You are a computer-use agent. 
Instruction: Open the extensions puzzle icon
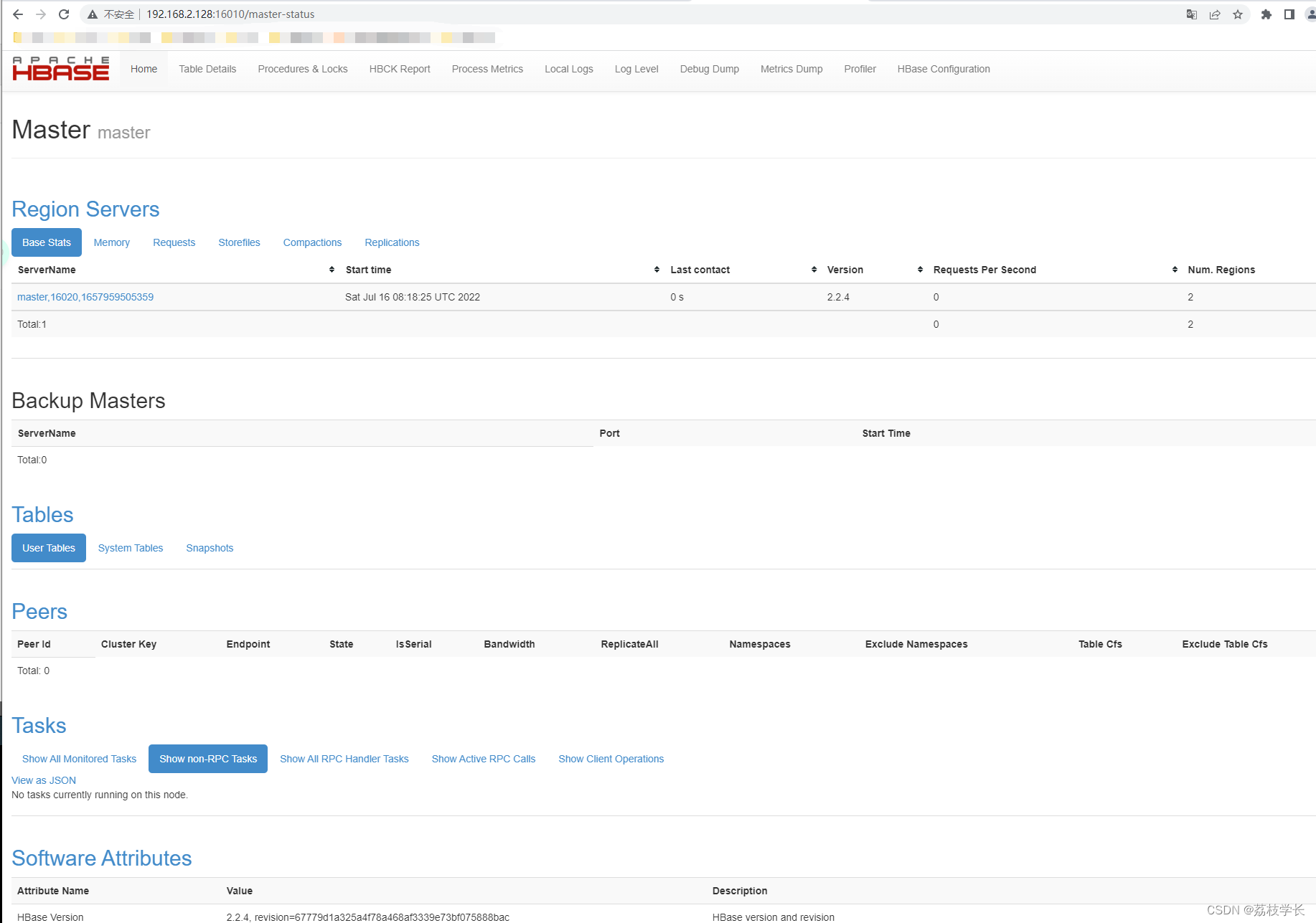(1266, 14)
